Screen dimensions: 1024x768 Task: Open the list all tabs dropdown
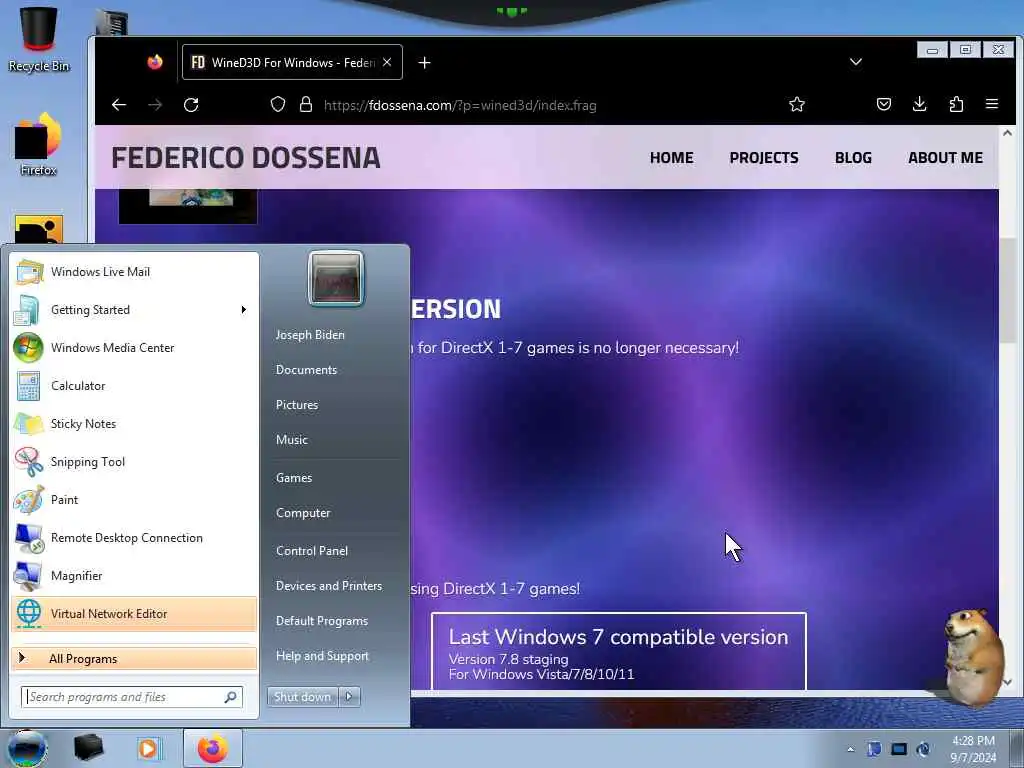pyautogui.click(x=856, y=62)
